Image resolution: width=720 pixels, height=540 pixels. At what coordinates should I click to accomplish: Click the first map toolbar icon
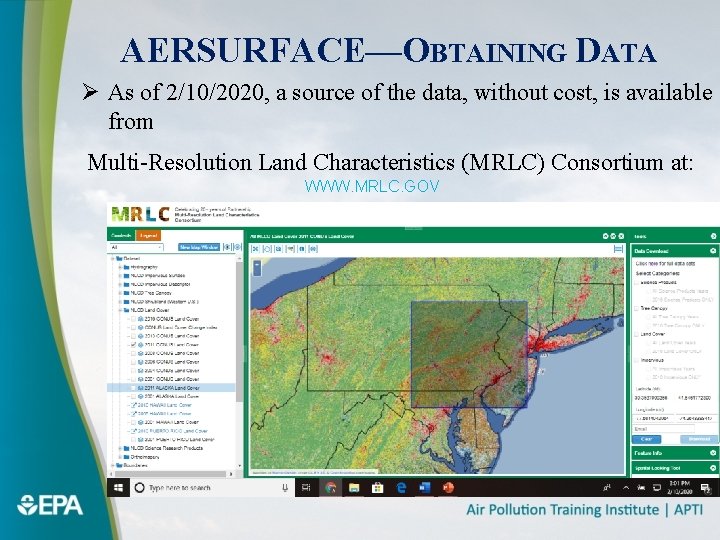tap(256, 249)
